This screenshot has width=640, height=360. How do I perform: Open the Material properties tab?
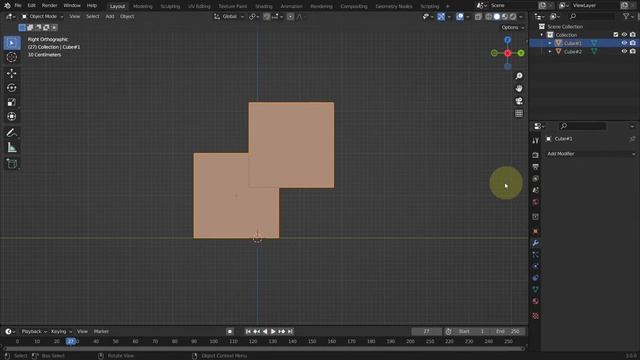click(536, 301)
